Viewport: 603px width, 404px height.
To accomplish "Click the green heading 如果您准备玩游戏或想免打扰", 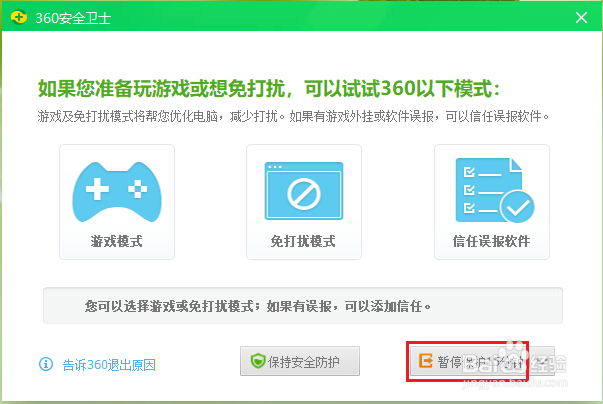I will 162,88.
